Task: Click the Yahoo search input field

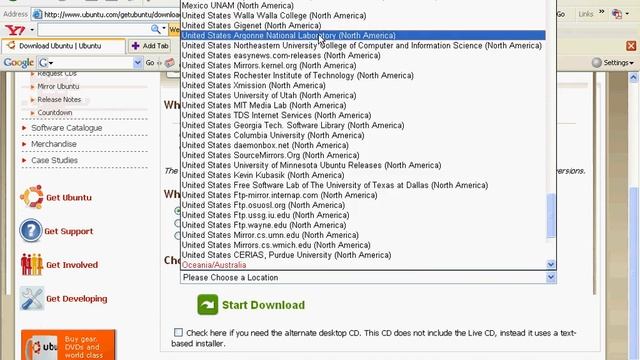Action: 93,29
